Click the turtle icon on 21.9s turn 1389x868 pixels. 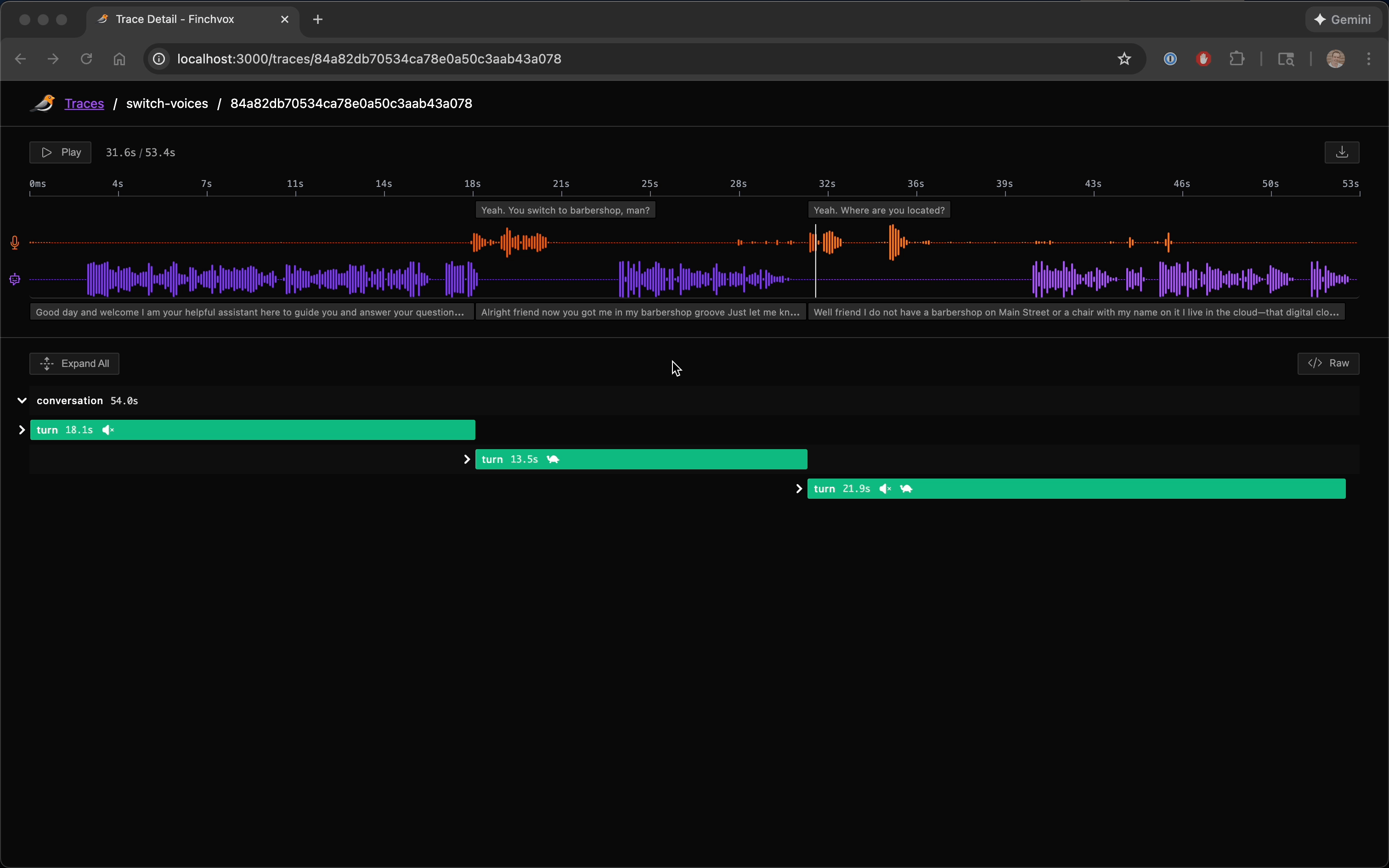point(906,489)
